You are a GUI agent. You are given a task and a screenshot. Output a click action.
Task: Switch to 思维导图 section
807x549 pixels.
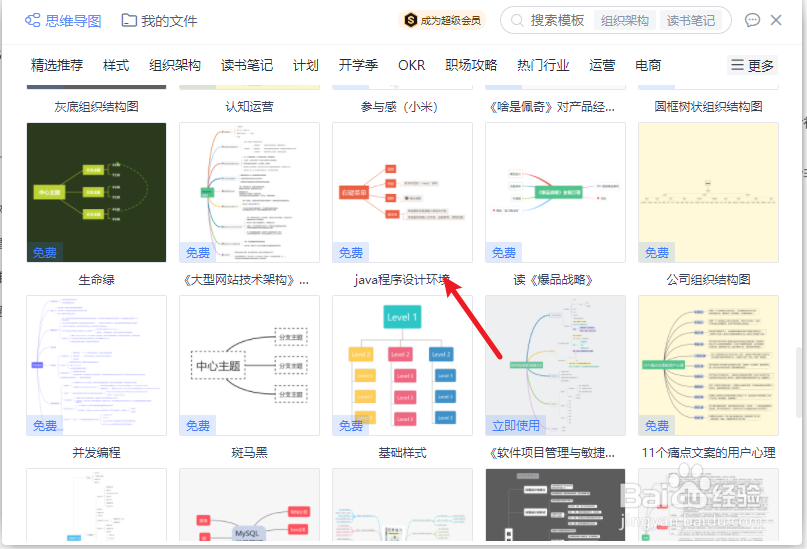tap(63, 21)
